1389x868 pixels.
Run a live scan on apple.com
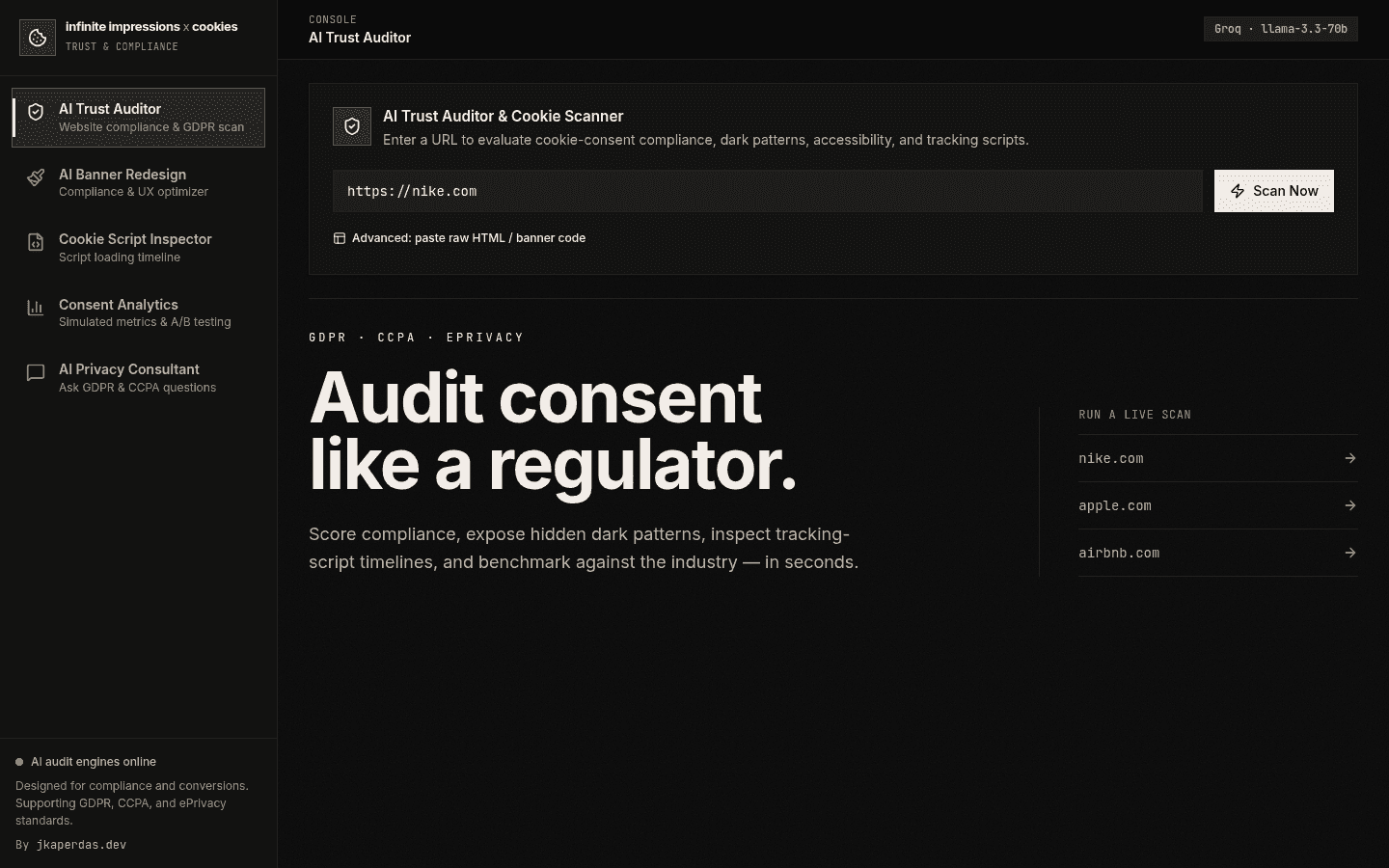pyautogui.click(x=1217, y=505)
